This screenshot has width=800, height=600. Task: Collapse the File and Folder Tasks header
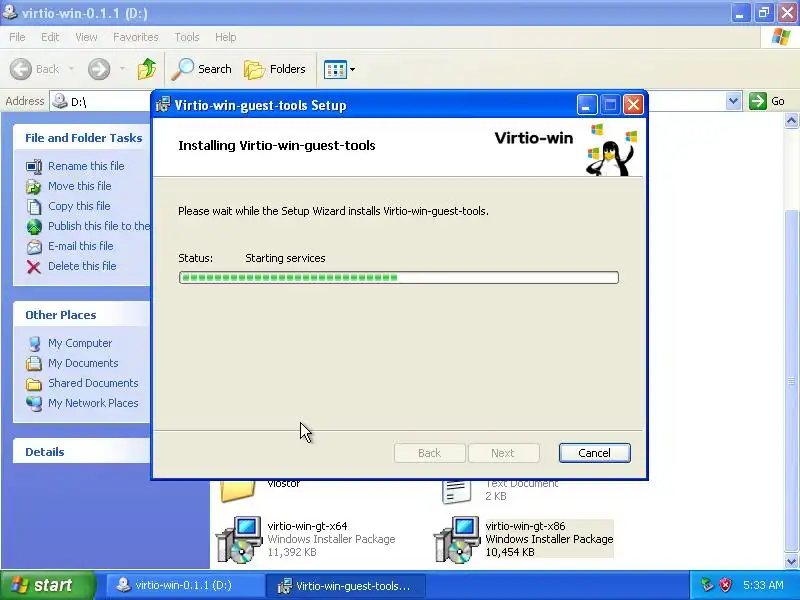tap(84, 138)
